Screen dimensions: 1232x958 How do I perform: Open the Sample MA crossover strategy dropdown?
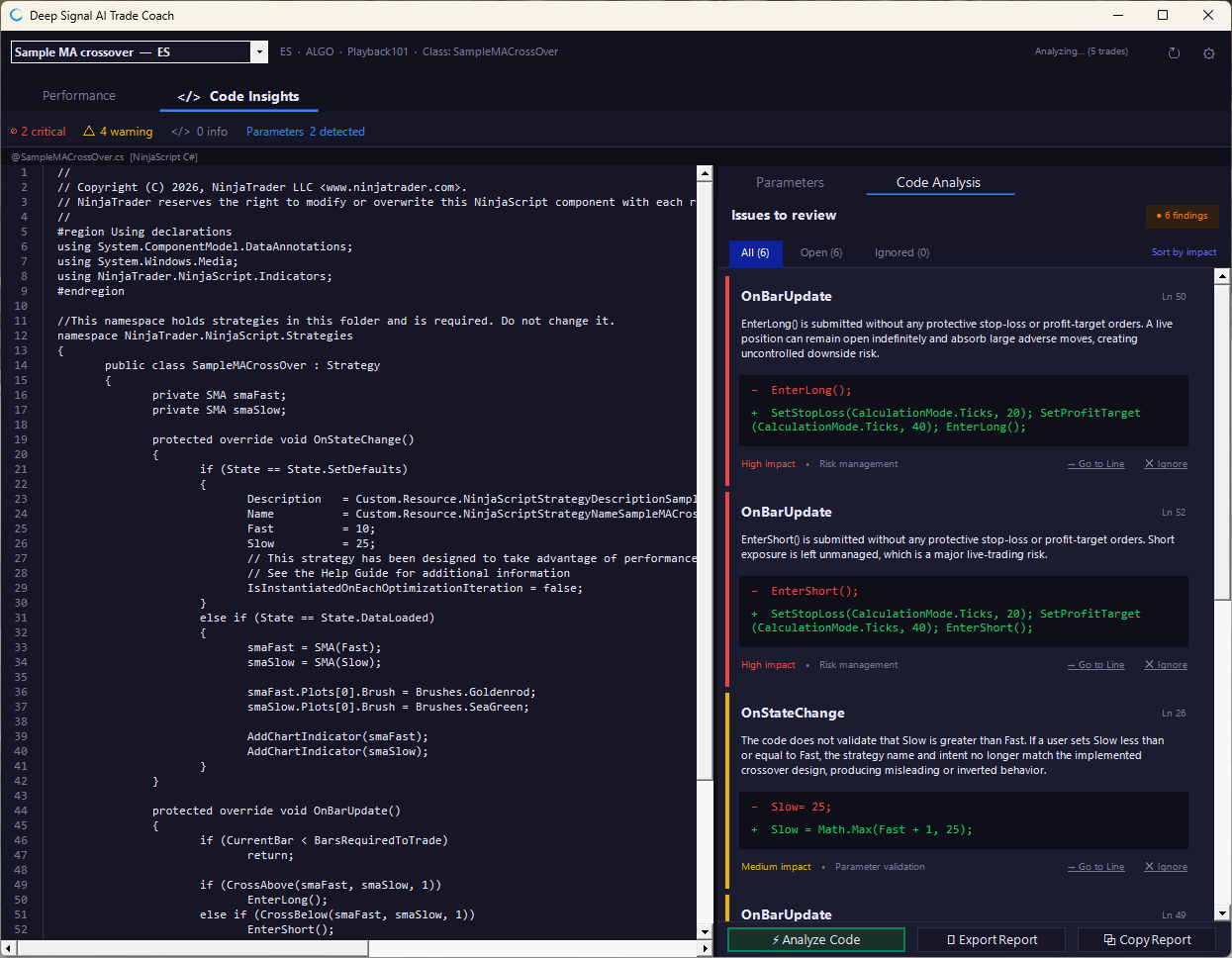(140, 52)
